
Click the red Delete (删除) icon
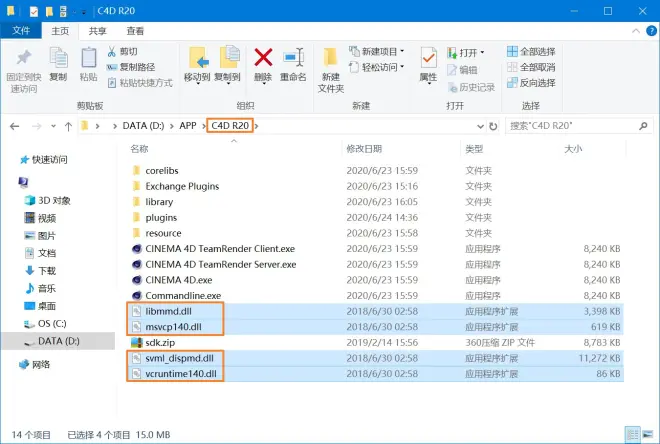(x=263, y=57)
